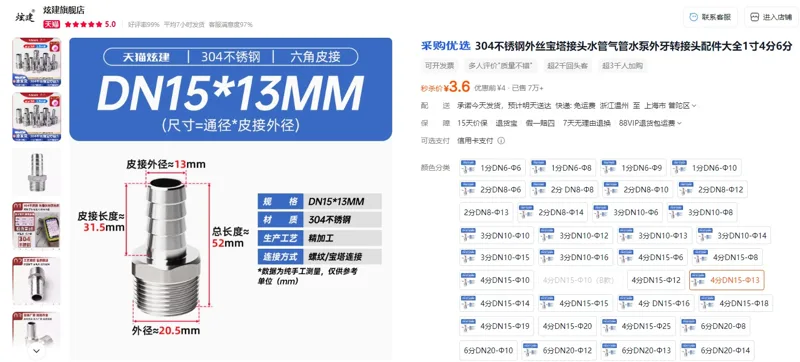
Task: Choose option 1分DN6-Φ6
Action: [x=491, y=168]
